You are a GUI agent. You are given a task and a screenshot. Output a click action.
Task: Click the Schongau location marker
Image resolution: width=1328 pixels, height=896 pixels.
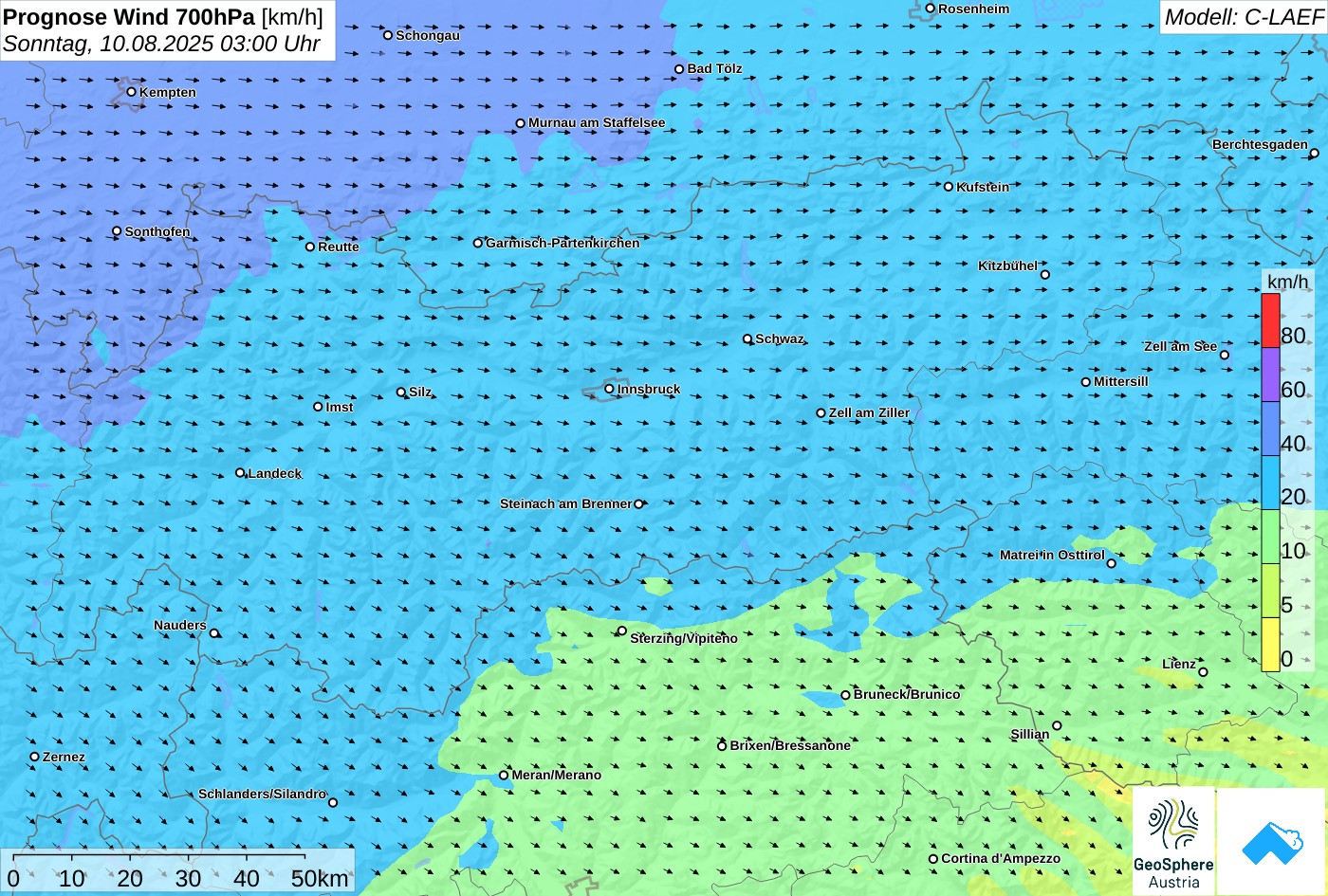pos(387,35)
